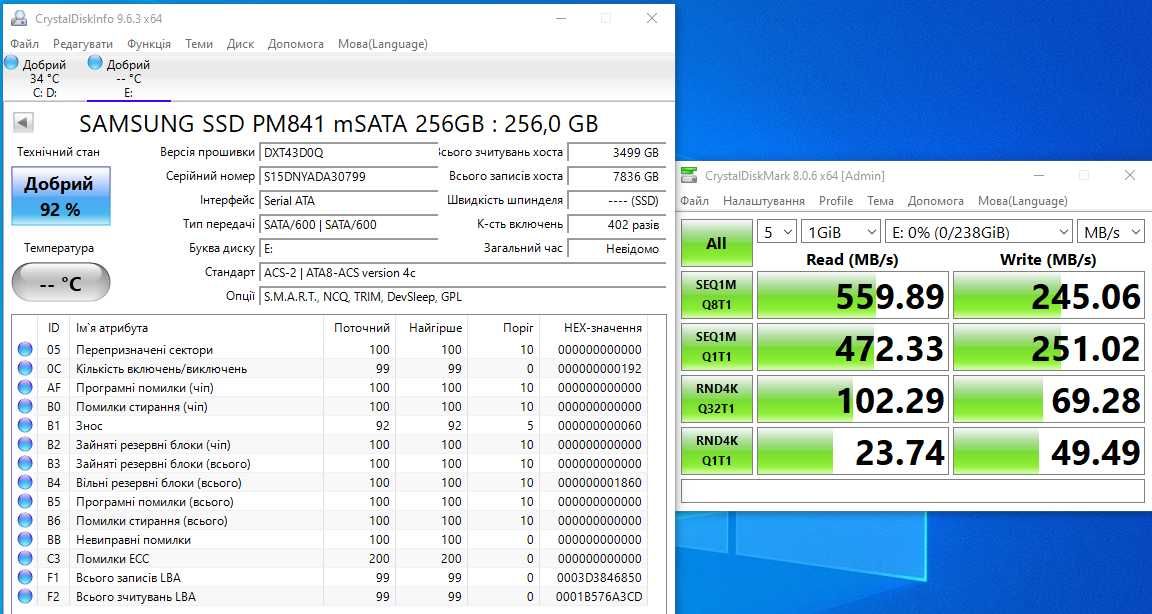Image resolution: width=1152 pixels, height=614 pixels.
Task: Open unit dropdown showing MB/s
Action: pyautogui.click(x=1111, y=232)
